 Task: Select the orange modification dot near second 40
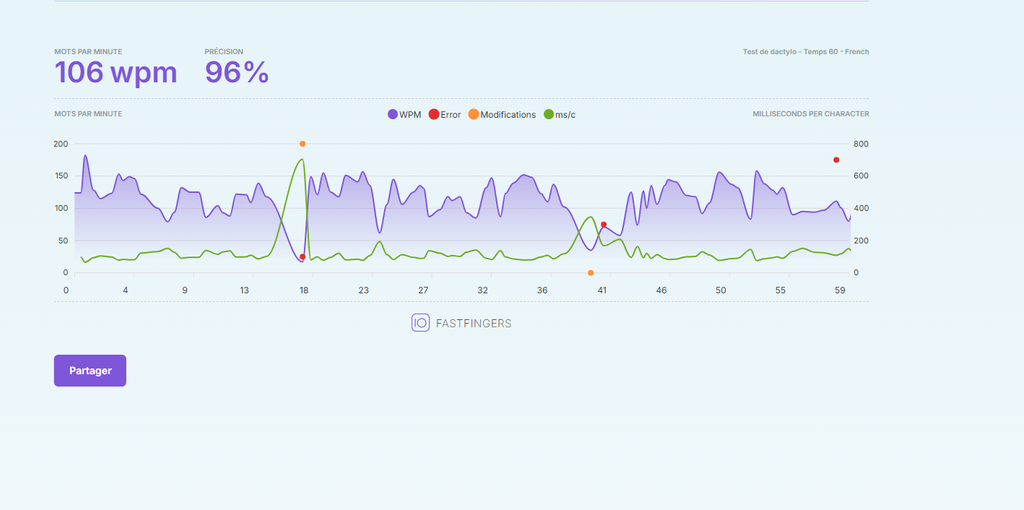(590, 273)
